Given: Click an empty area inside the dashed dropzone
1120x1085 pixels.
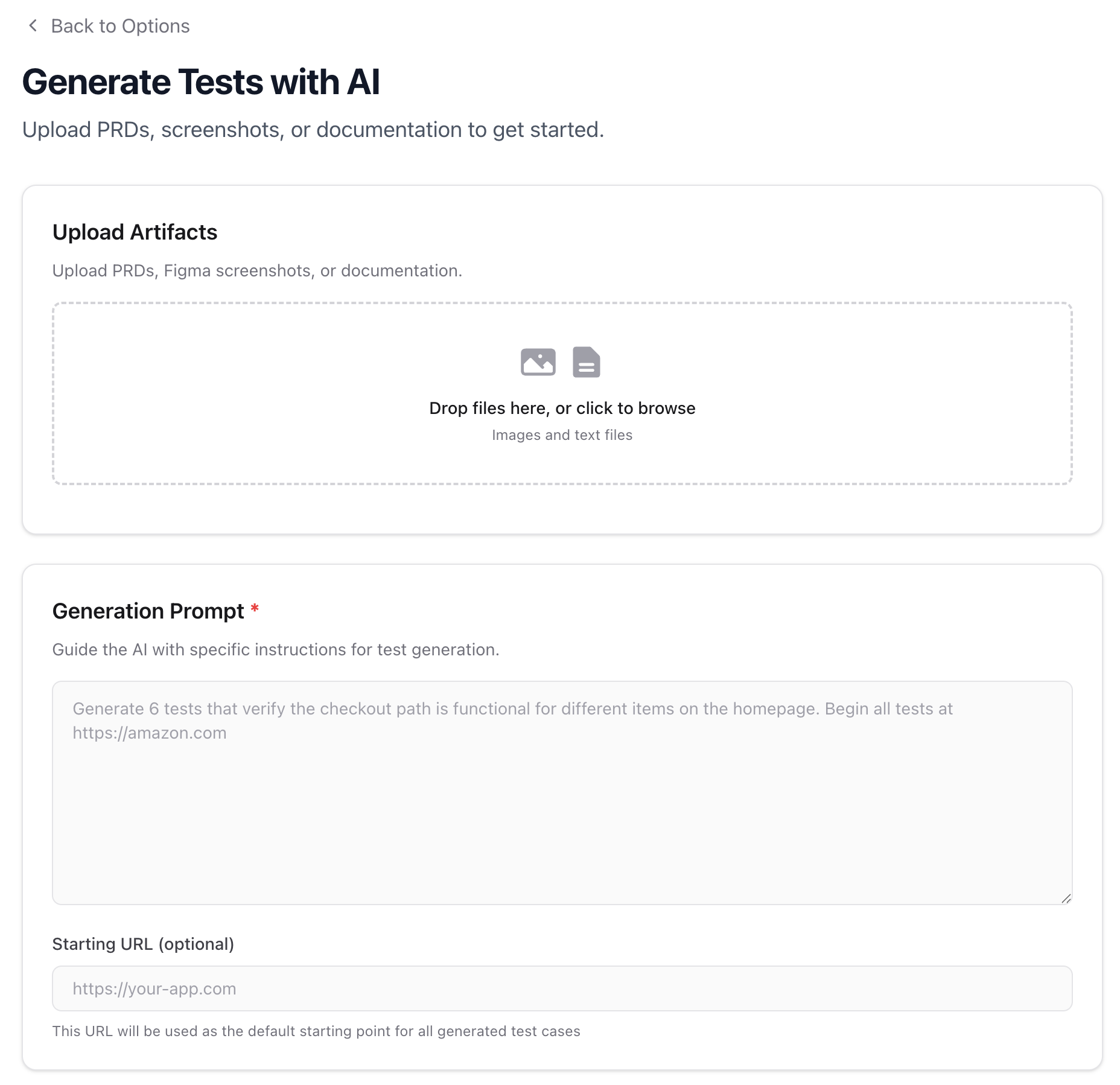Looking at the screenshot, I should coord(241,392).
